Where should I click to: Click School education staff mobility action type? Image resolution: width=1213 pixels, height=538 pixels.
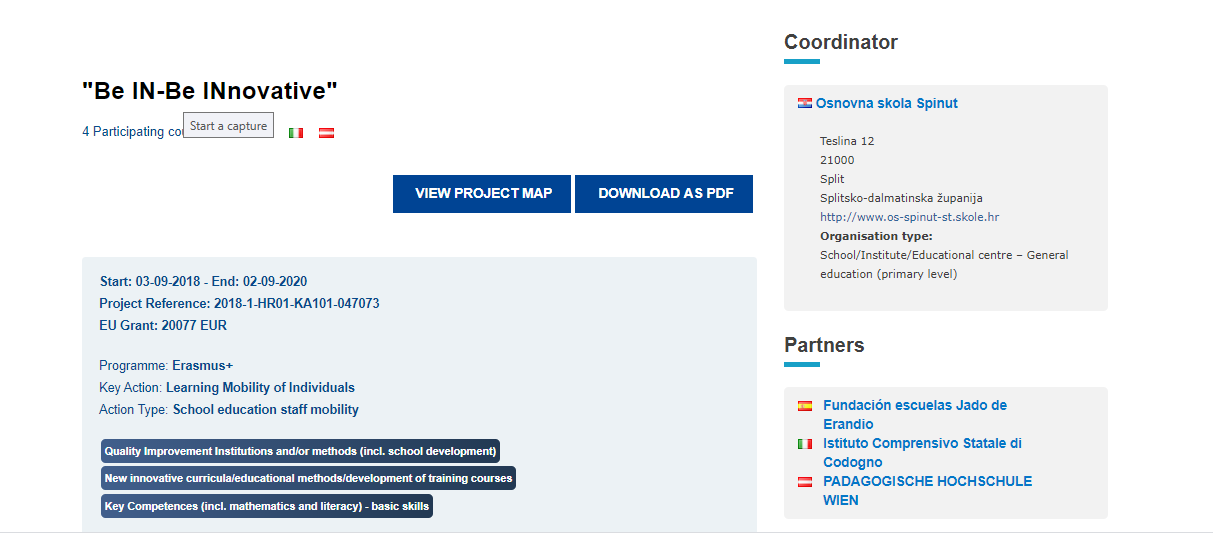(x=266, y=410)
